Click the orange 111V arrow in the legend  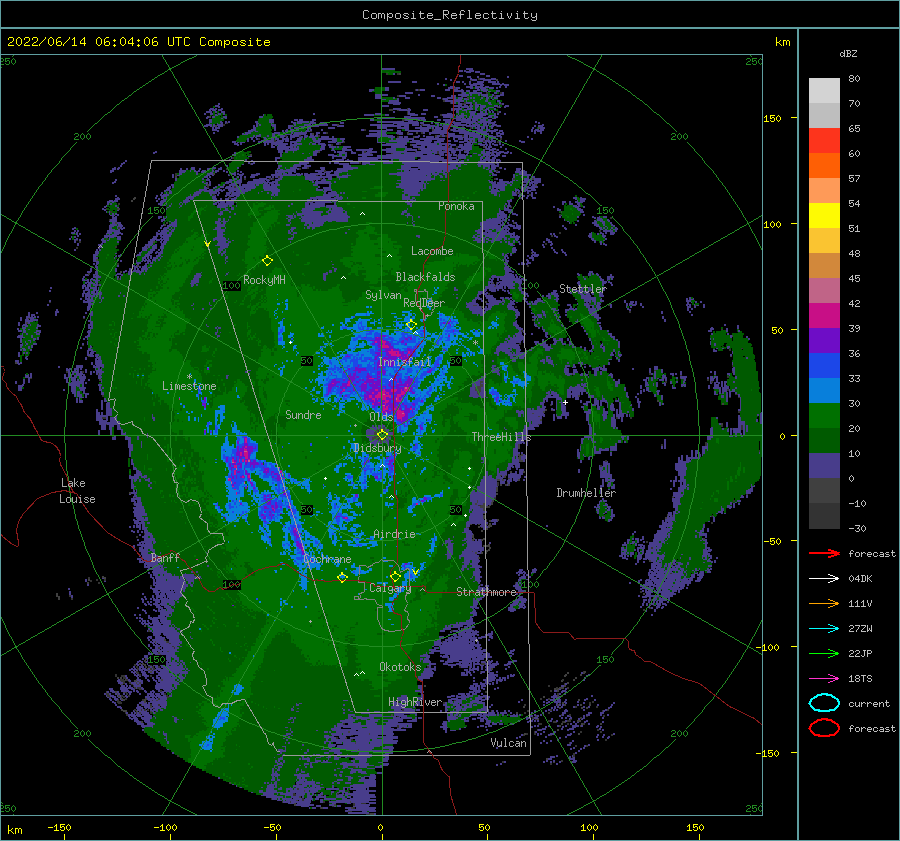pos(825,603)
